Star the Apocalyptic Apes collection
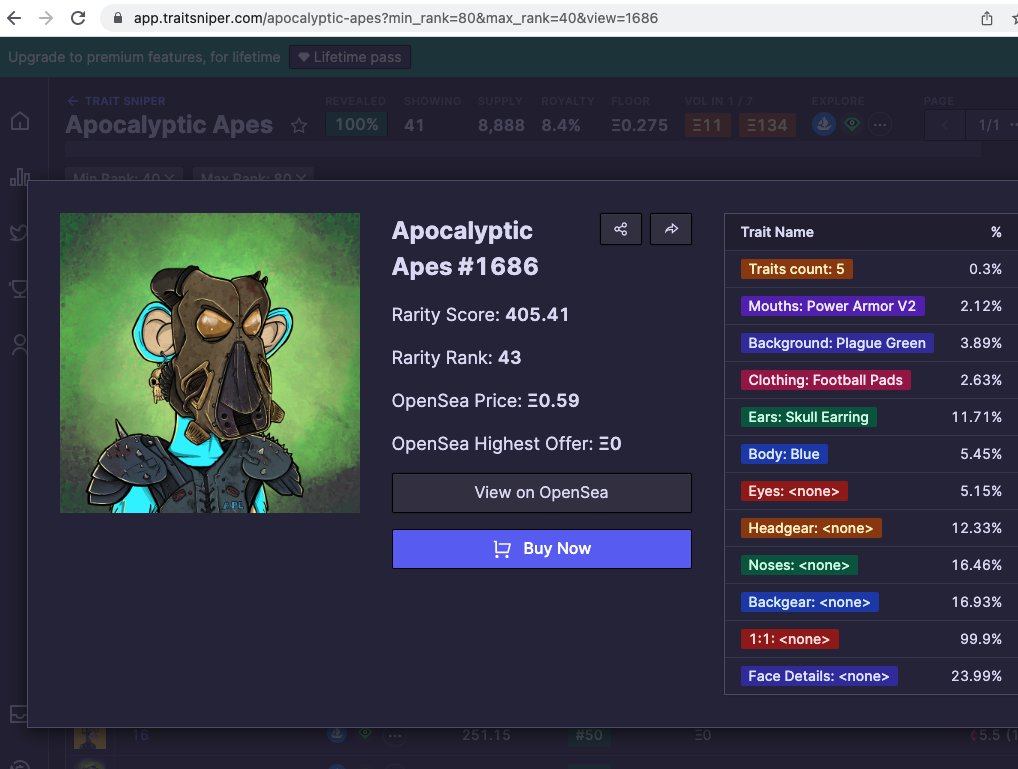Screen dimensions: 1018x769 [298, 124]
